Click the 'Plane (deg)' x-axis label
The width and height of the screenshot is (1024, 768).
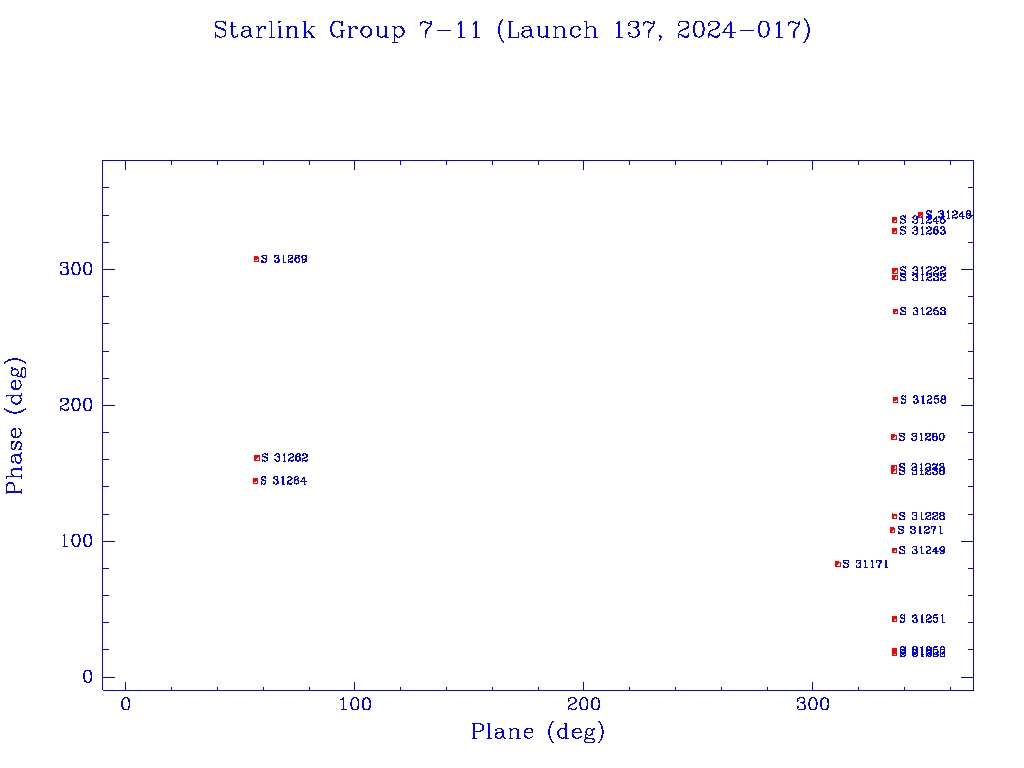click(x=538, y=731)
